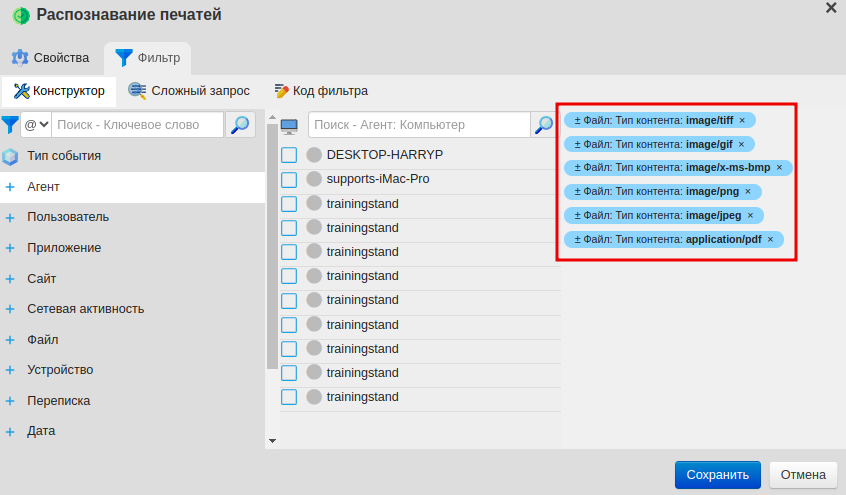The width and height of the screenshot is (846, 495).
Task: Tick the supports-iMac-Pro checkbox
Action: point(289,180)
